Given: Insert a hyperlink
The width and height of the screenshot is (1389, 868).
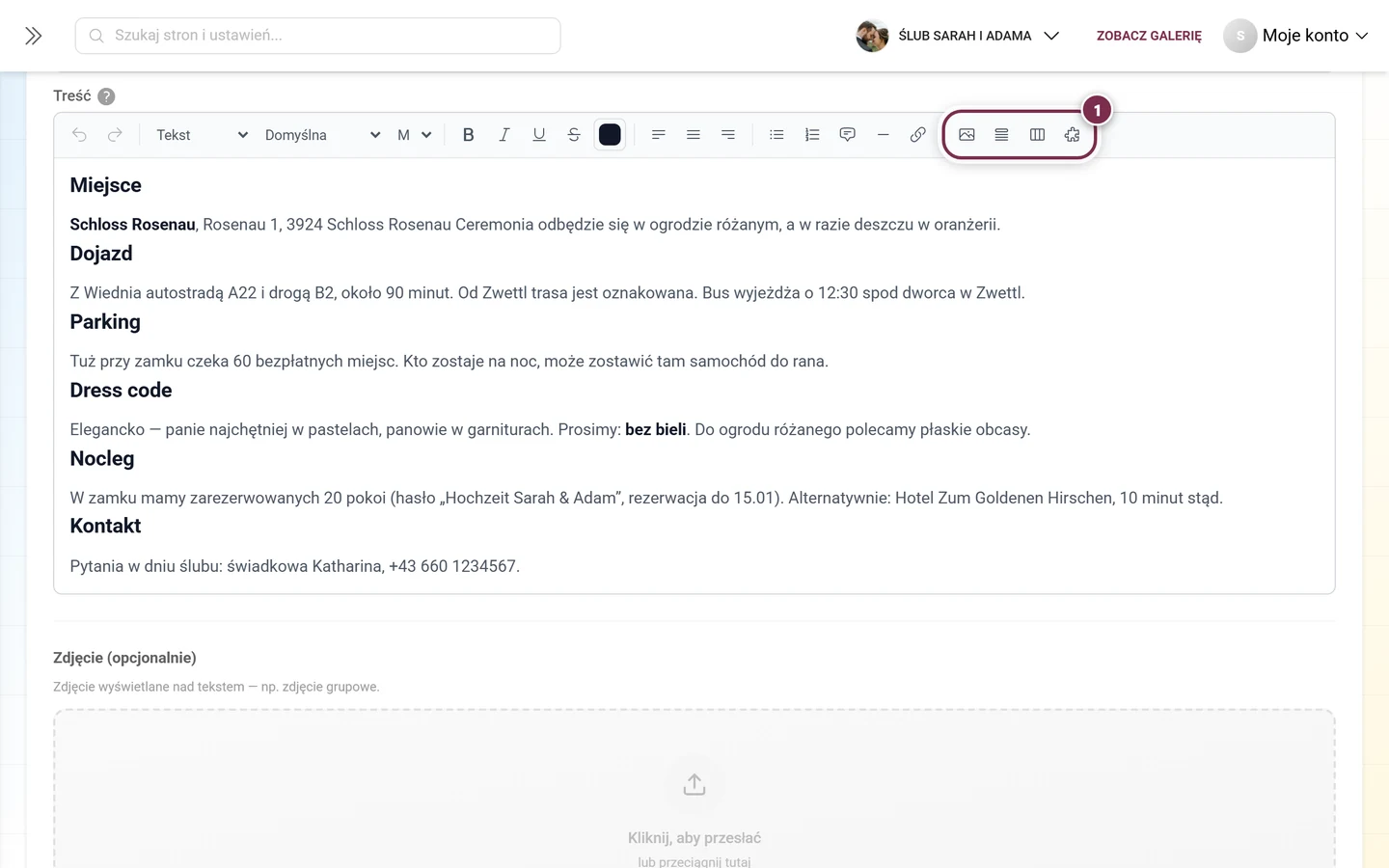Looking at the screenshot, I should click(917, 135).
